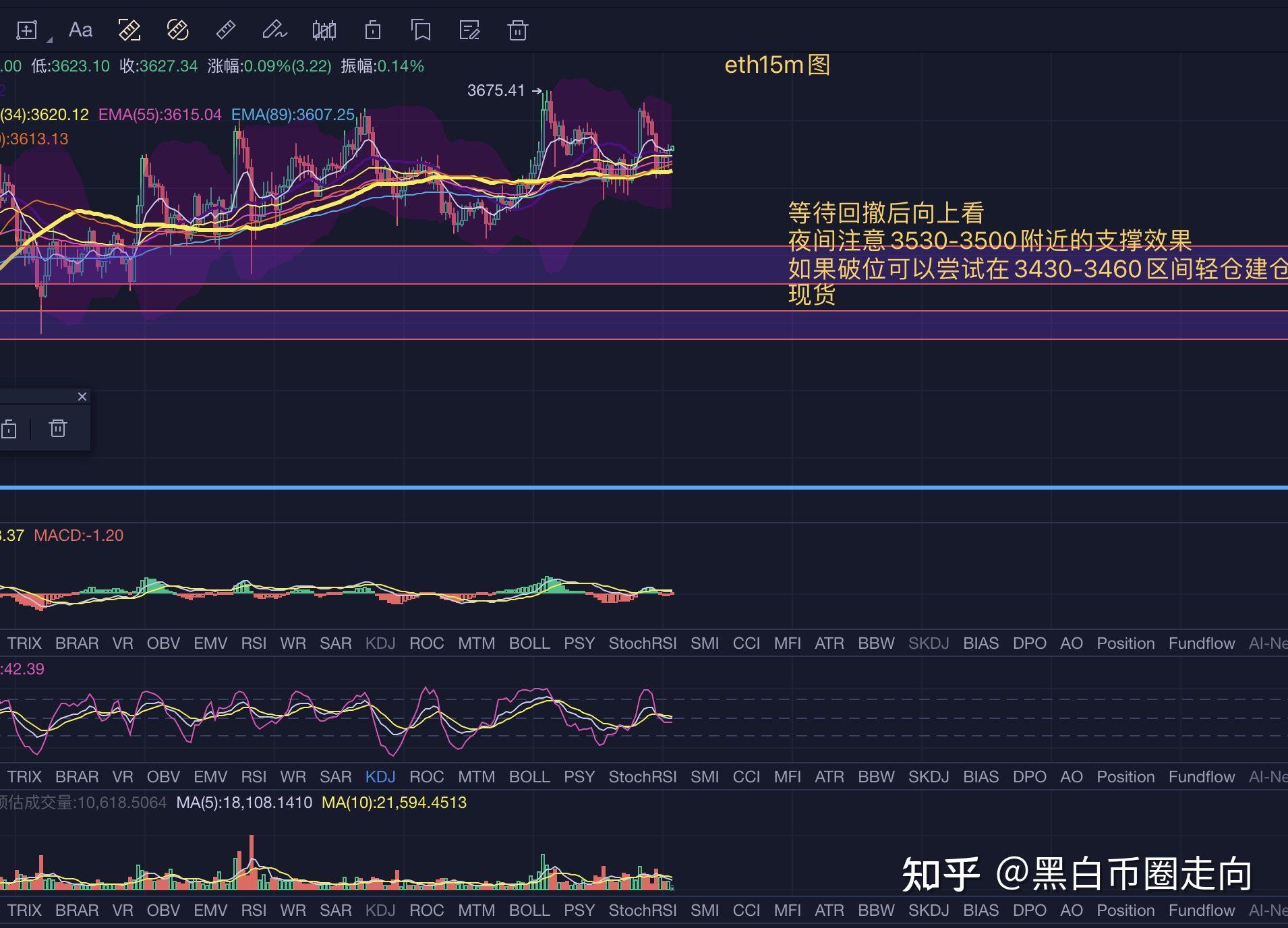The width and height of the screenshot is (1288, 928).
Task: Click the edit notes toolbar icon
Action: [470, 30]
